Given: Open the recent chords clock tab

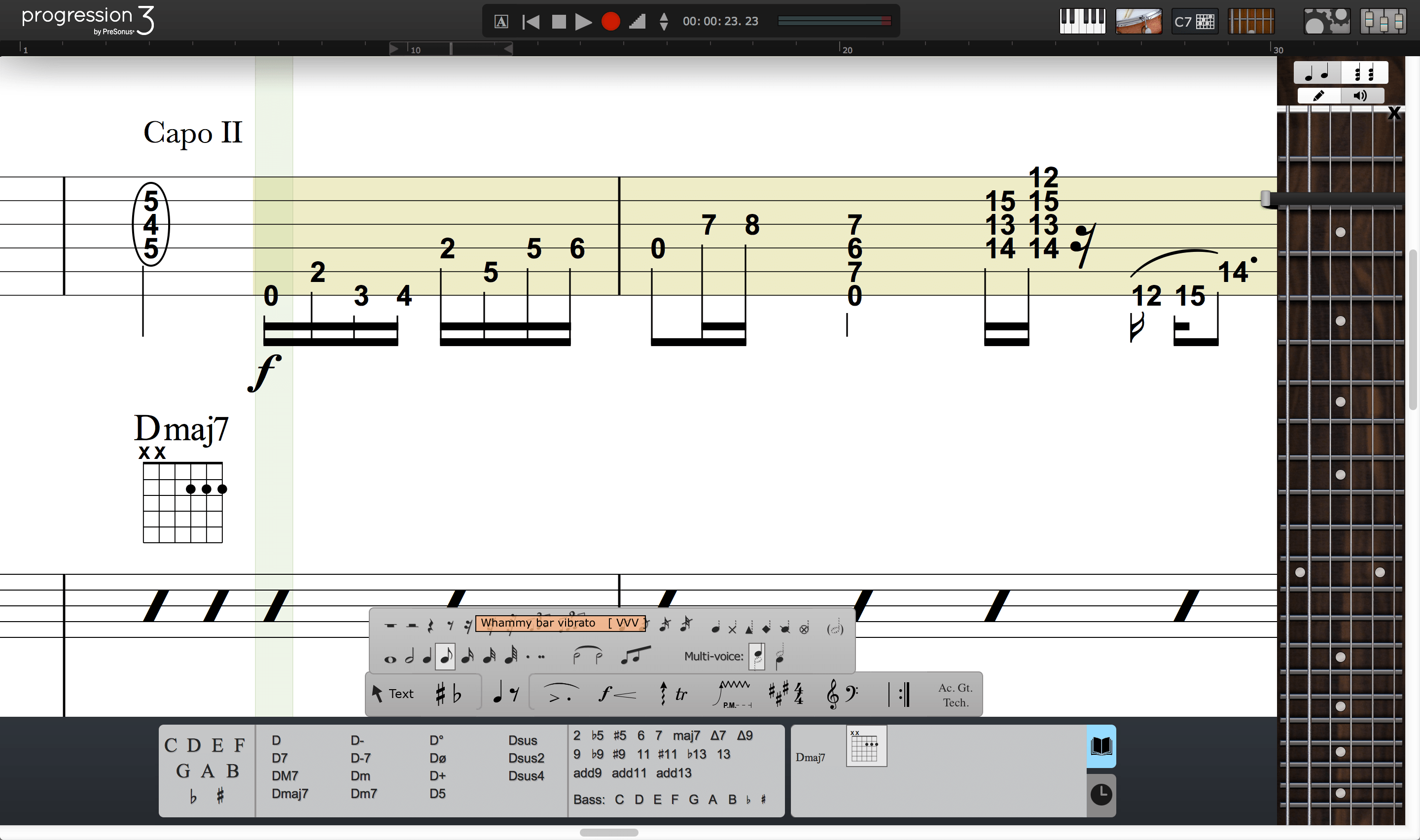Looking at the screenshot, I should tap(1101, 795).
